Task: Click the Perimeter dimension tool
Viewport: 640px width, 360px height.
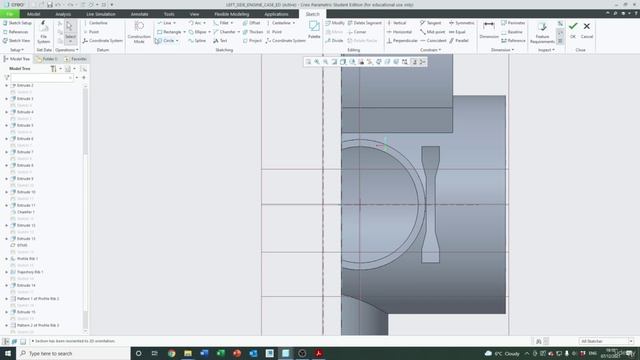Action: (513, 23)
